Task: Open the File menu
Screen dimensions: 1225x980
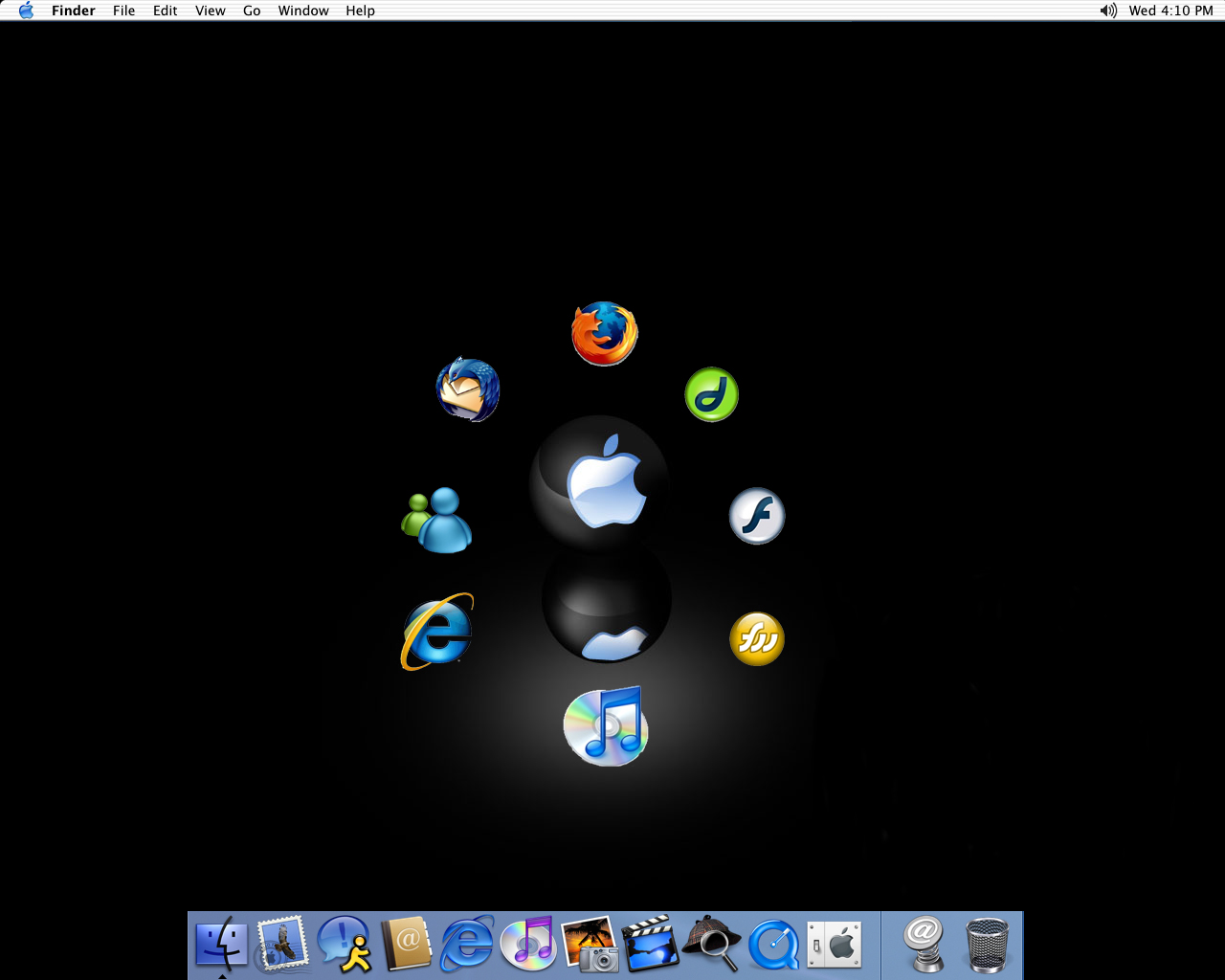Action: point(123,11)
